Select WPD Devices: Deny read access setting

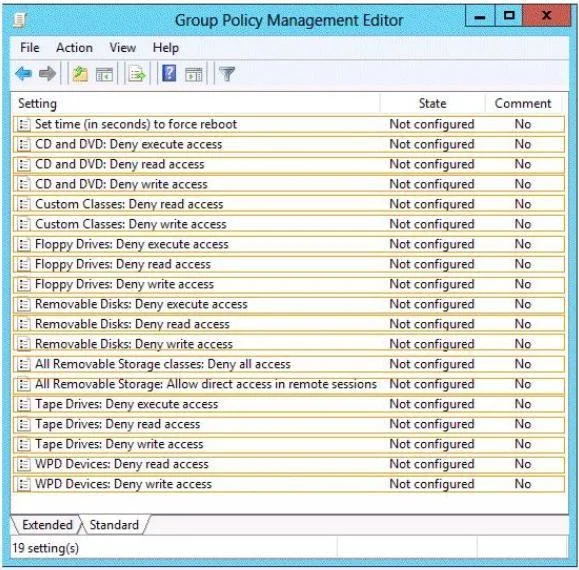pos(289,464)
